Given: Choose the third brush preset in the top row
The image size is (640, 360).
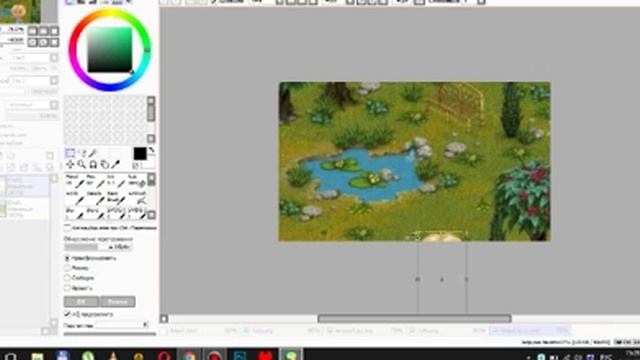Looking at the screenshot, I should pyautogui.click(x=115, y=181).
